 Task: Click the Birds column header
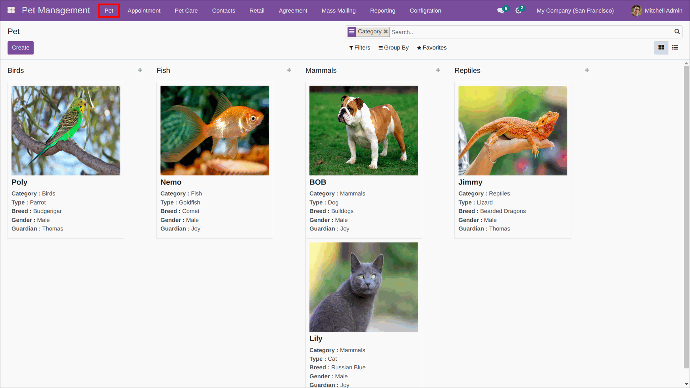[x=16, y=70]
